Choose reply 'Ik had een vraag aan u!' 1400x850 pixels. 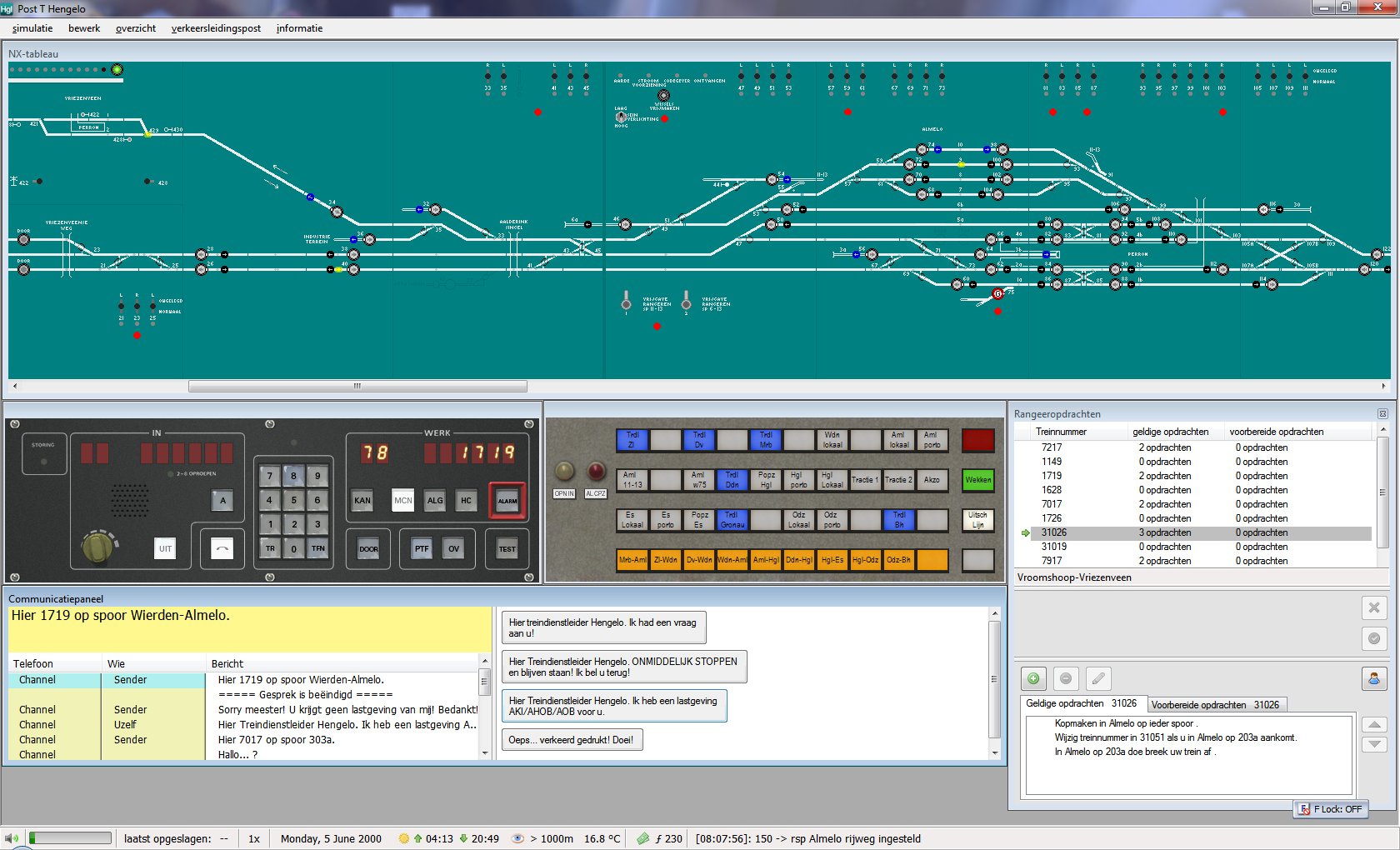click(x=604, y=627)
